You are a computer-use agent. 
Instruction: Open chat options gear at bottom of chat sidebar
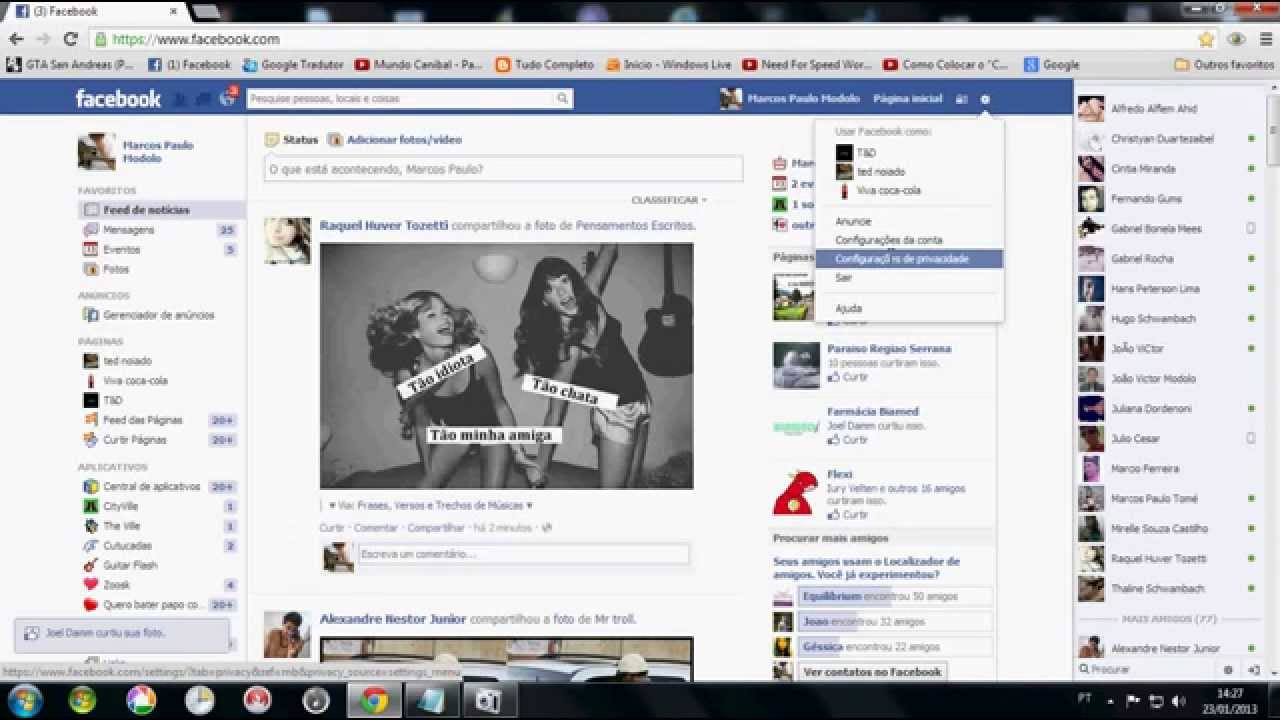1229,670
